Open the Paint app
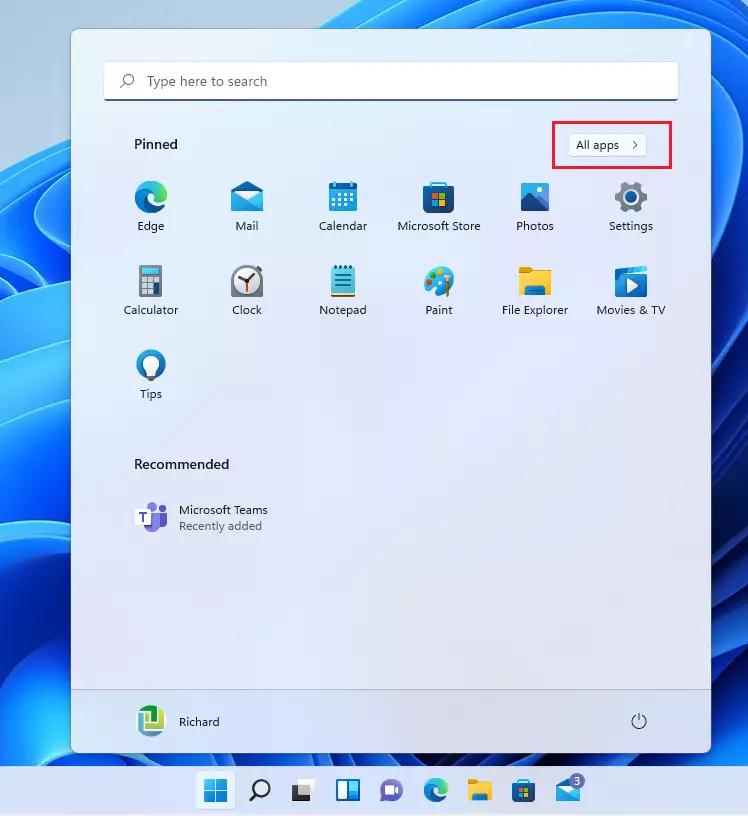The width and height of the screenshot is (748, 816). point(439,290)
